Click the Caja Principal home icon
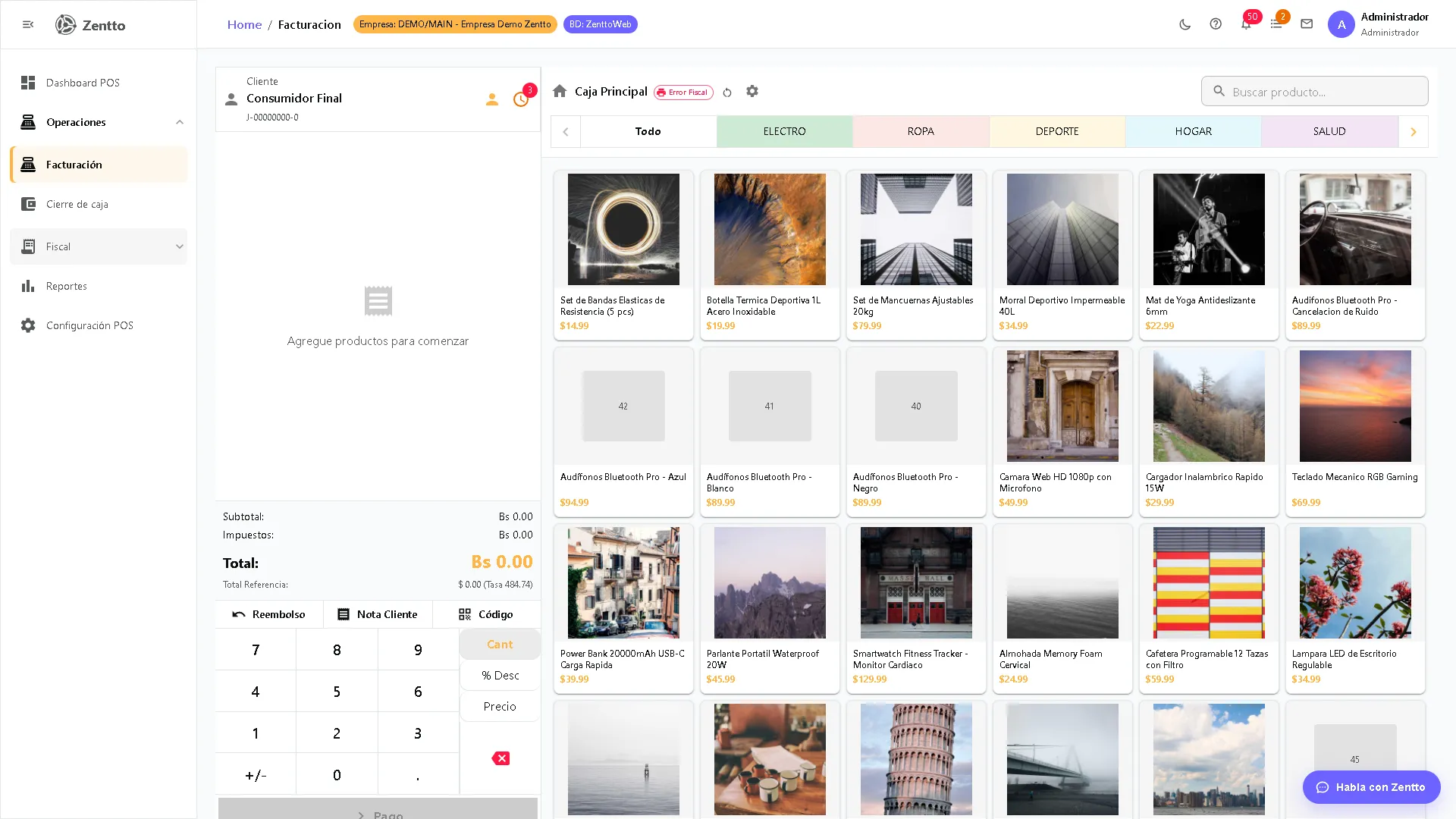Image resolution: width=1456 pixels, height=819 pixels. tap(560, 92)
